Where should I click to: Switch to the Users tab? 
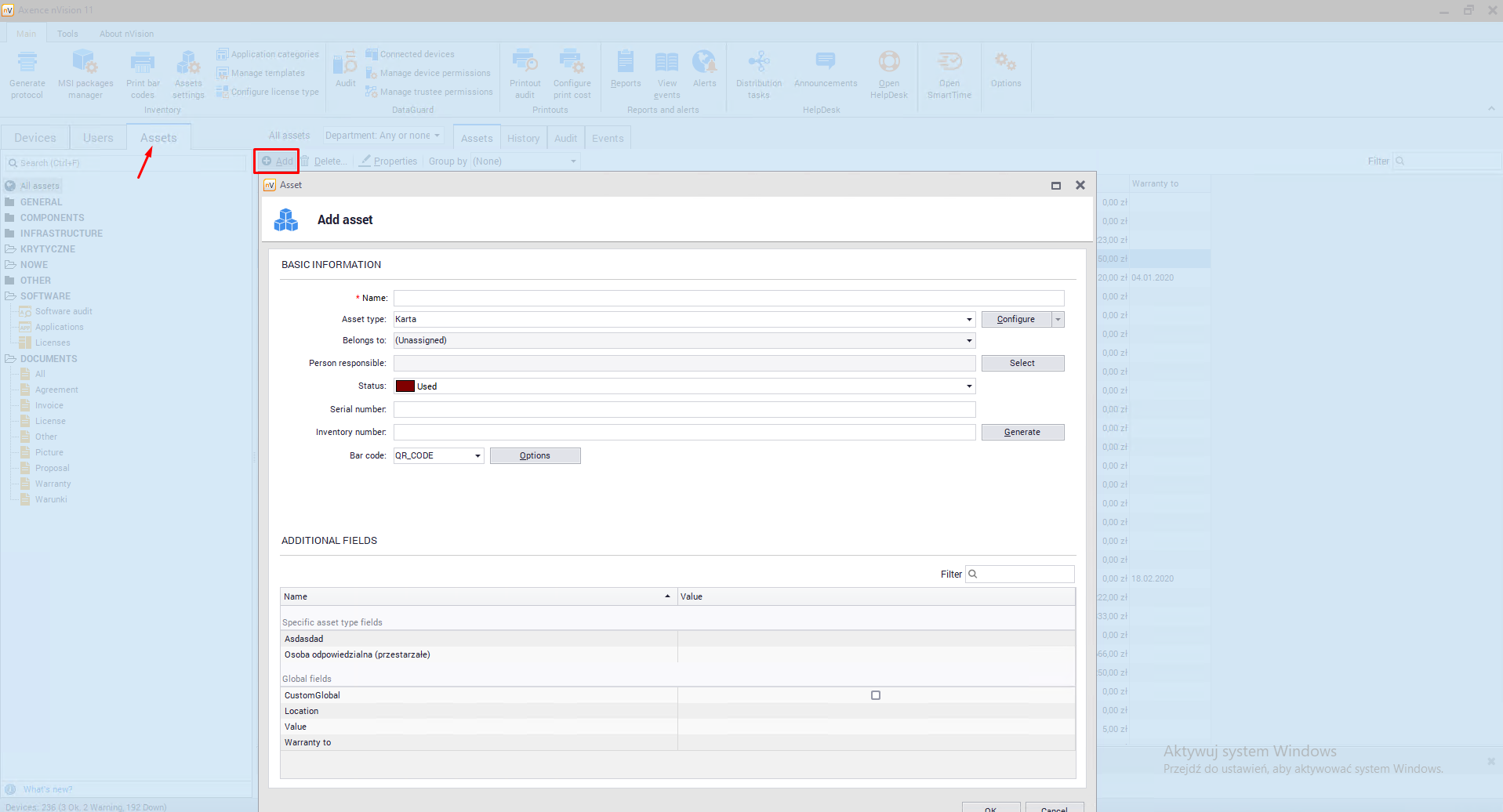coord(98,138)
